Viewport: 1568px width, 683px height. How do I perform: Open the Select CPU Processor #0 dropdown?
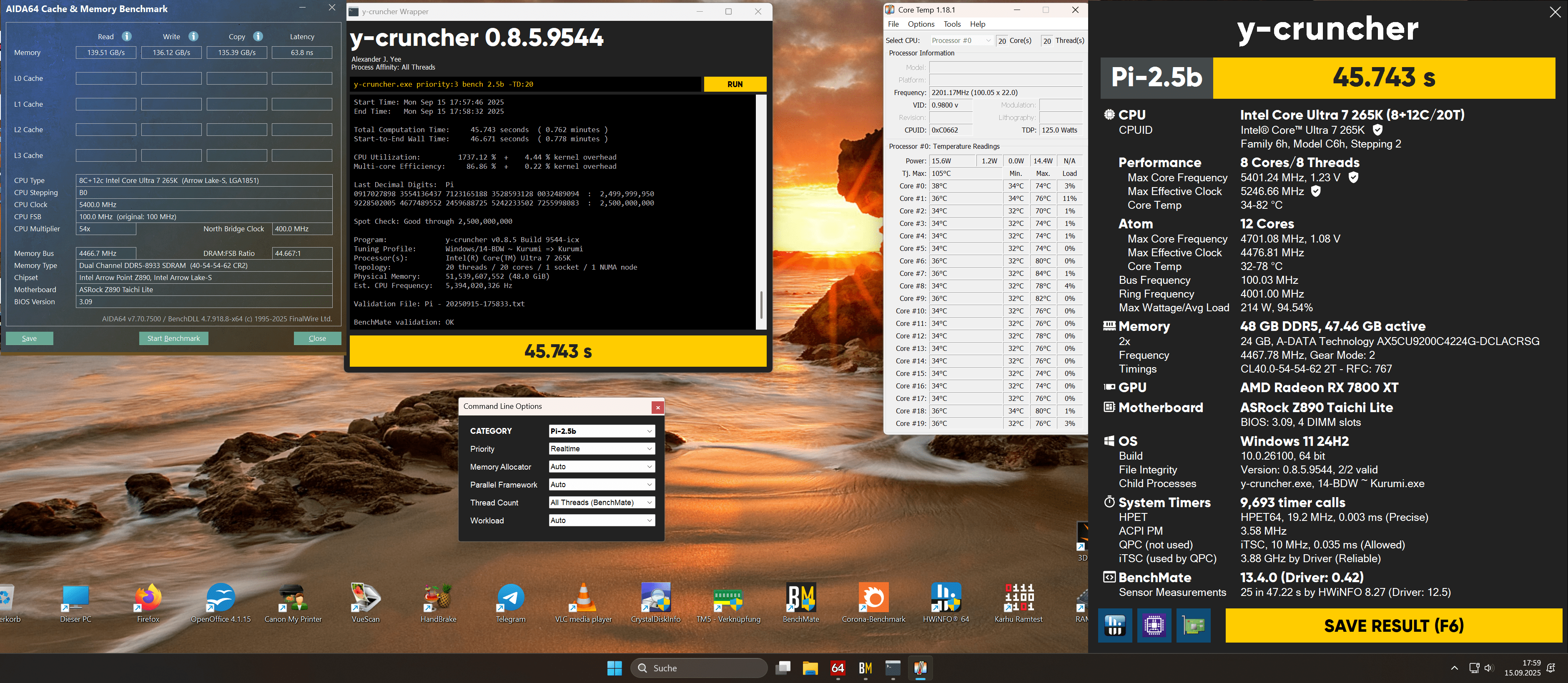pyautogui.click(x=961, y=41)
